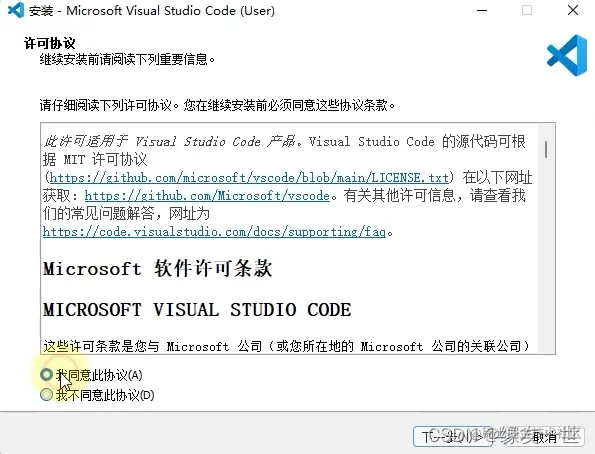Image resolution: width=595 pixels, height=454 pixels.
Task: Open the code.visualstudio.com FAQ link
Action: (214, 232)
